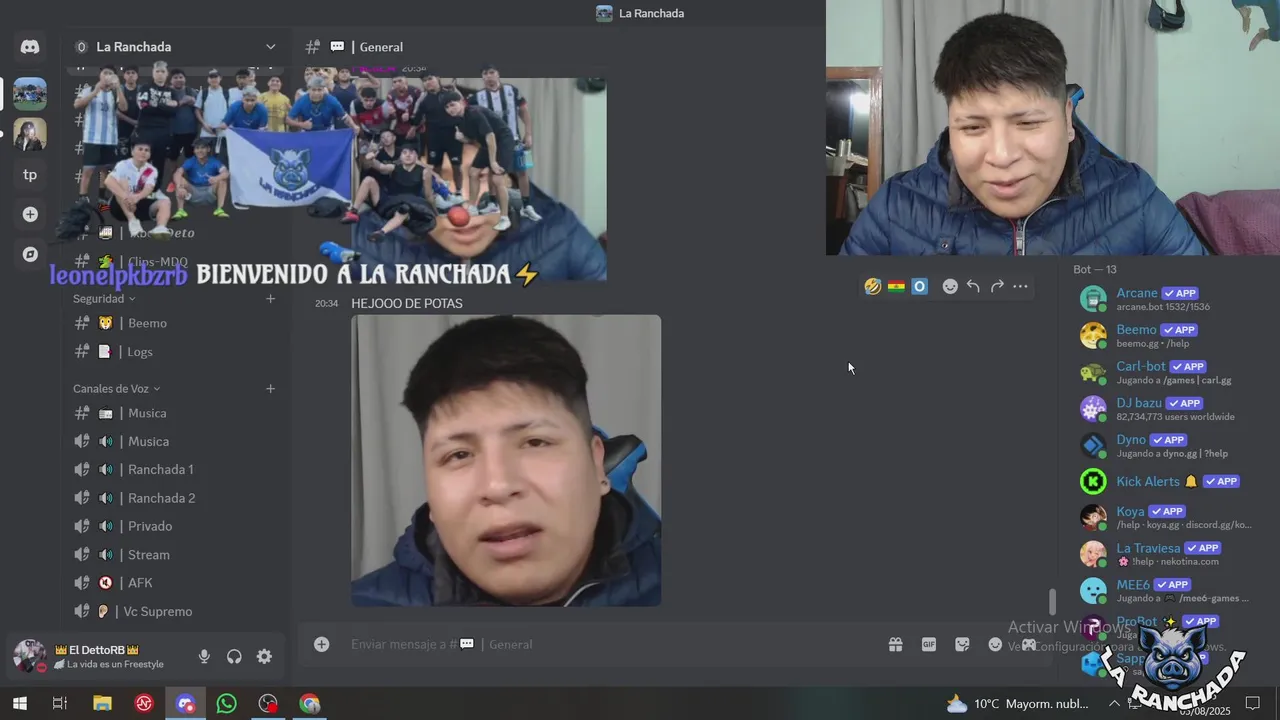Open the large selfie image attachment
The height and width of the screenshot is (720, 1280).
(506, 461)
